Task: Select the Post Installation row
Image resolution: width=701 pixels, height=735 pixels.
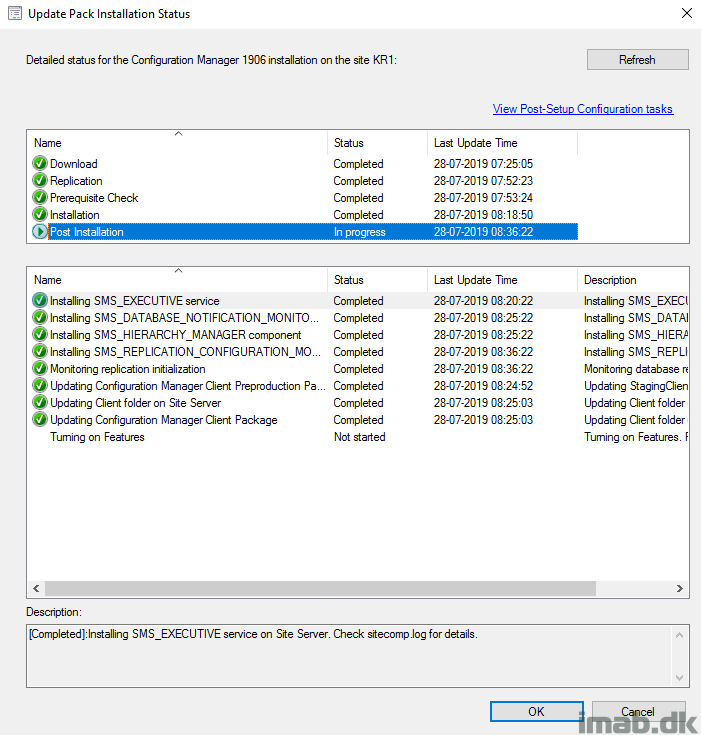Action: click(305, 232)
